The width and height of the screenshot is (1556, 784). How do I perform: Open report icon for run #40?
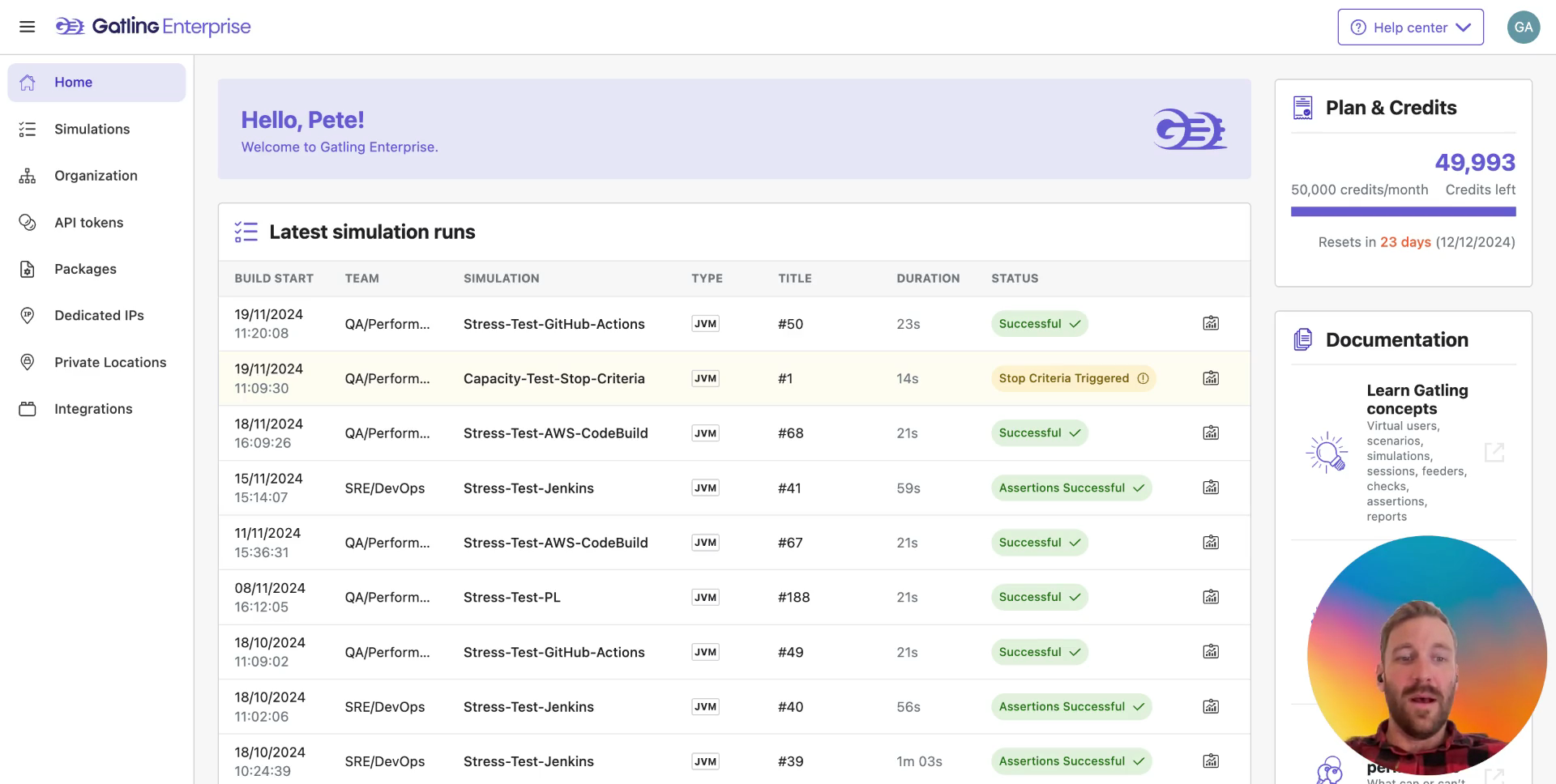point(1211,706)
